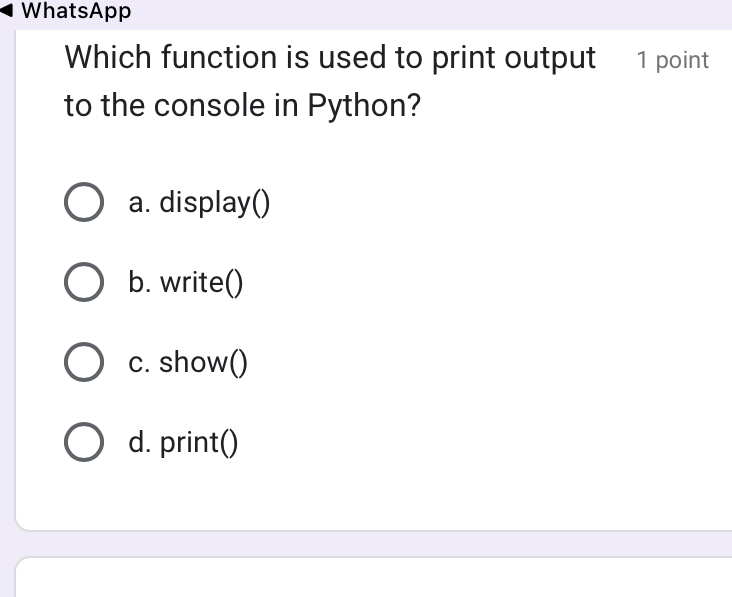
Task: Click the lavender gap between question cards
Action: [x=374, y=544]
